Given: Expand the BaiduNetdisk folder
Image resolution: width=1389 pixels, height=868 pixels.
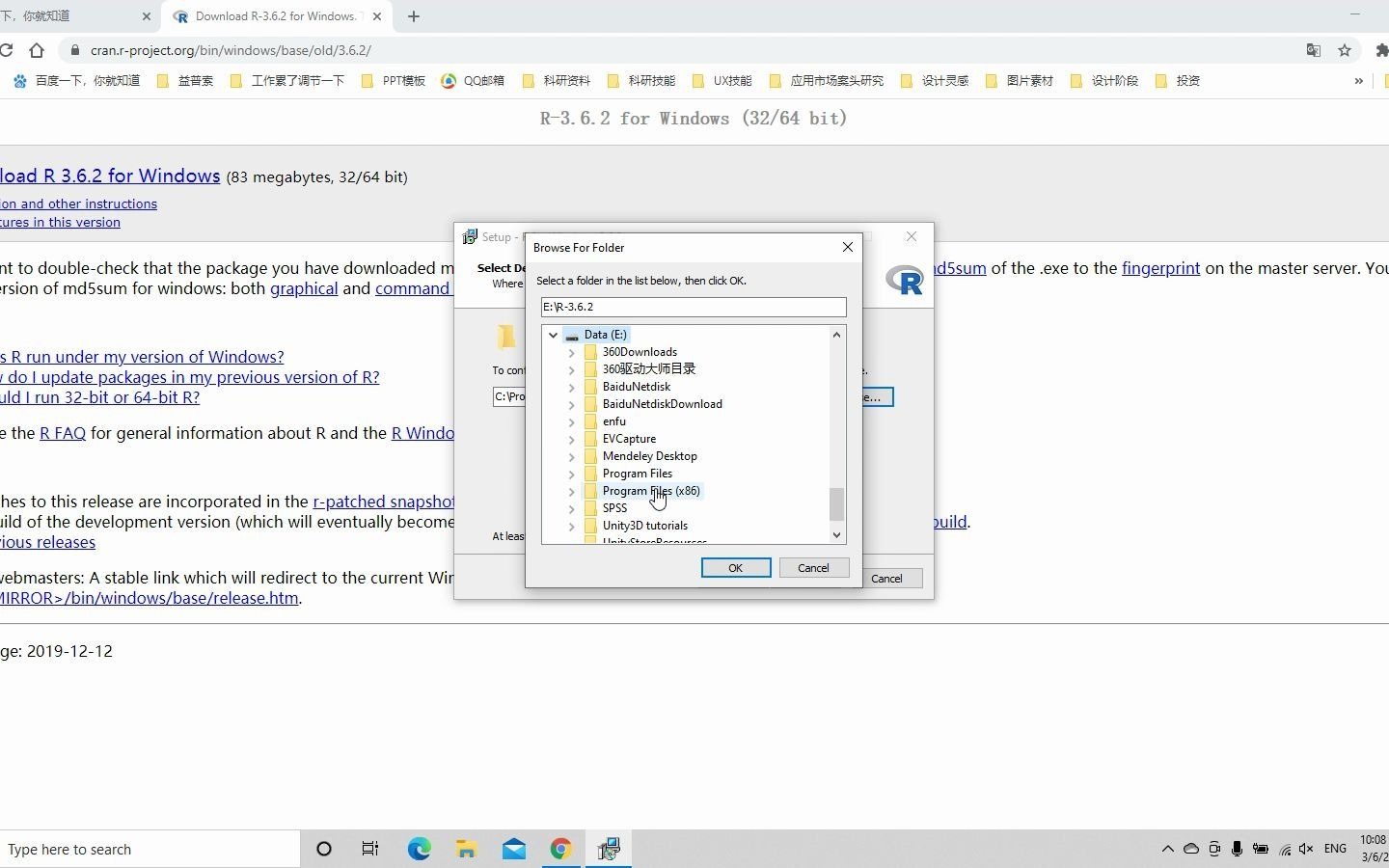Looking at the screenshot, I should (571, 387).
